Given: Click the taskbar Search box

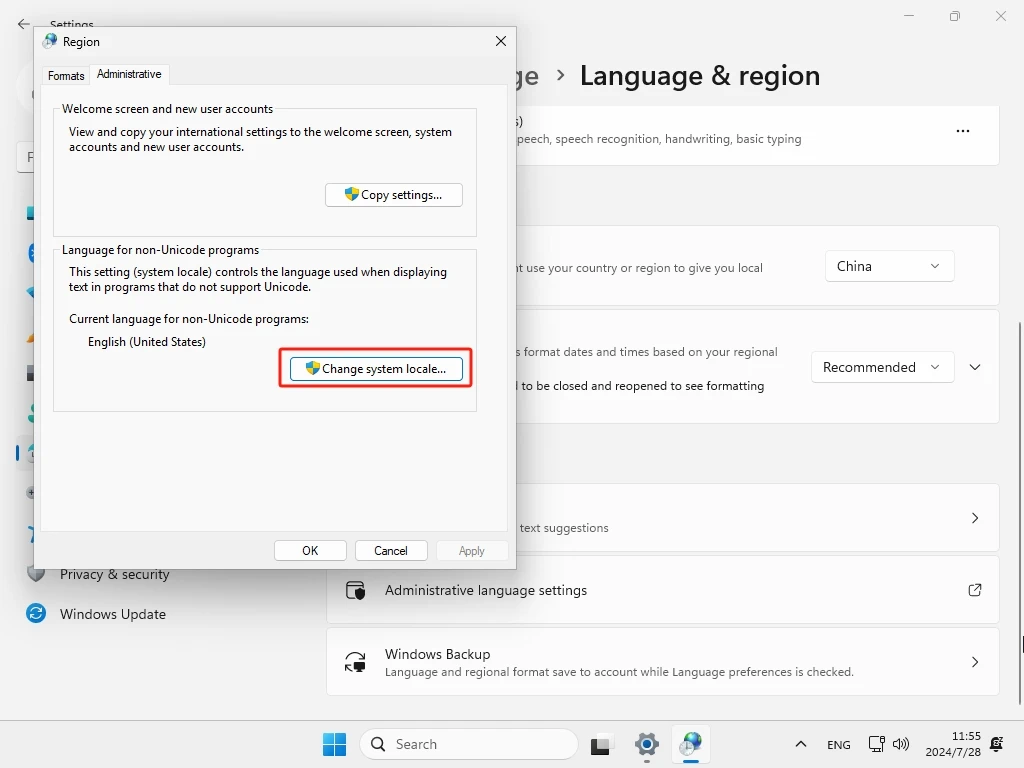Looking at the screenshot, I should pos(468,744).
